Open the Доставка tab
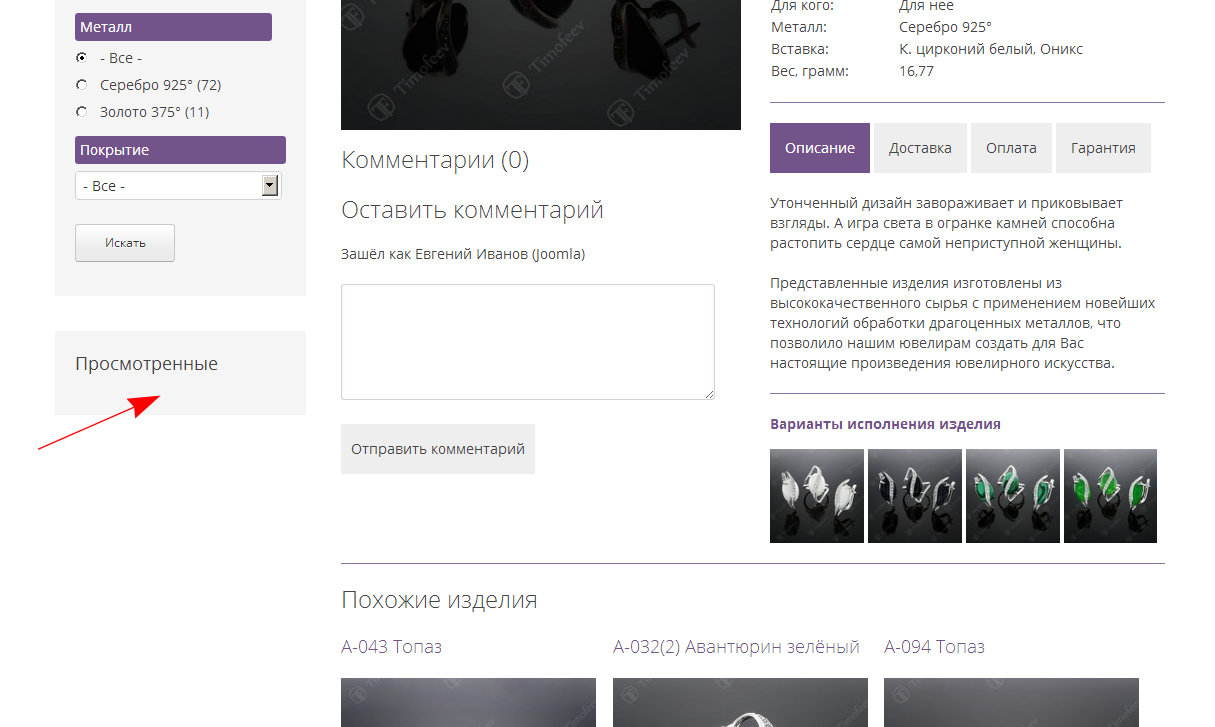1215x727 pixels. click(x=920, y=148)
